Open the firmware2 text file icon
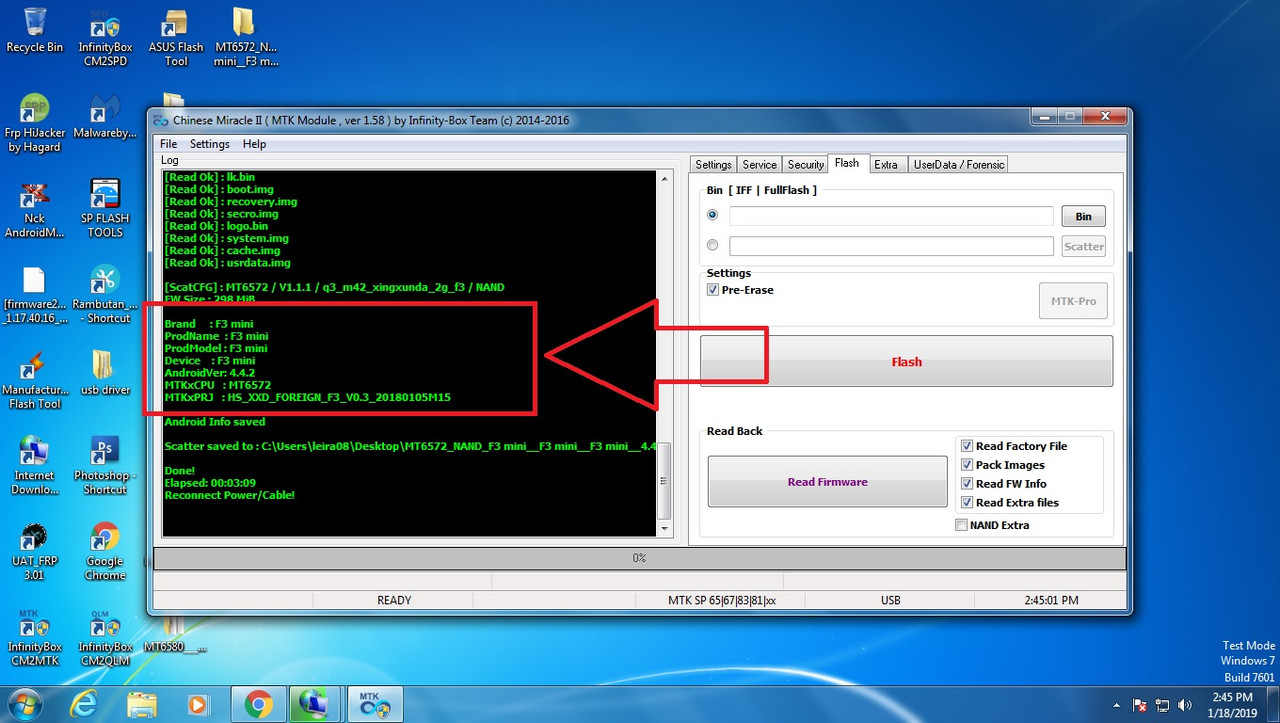Screen dimensions: 1280x723 35,295
